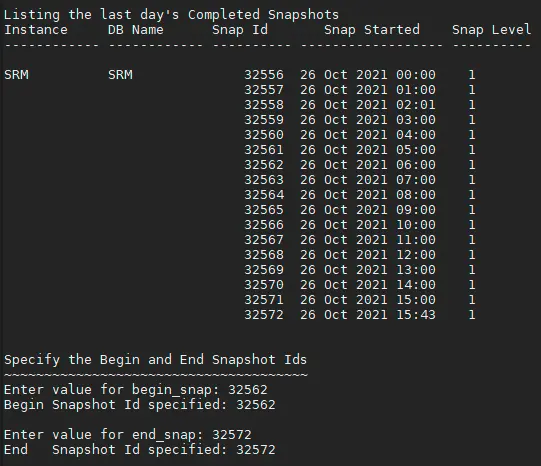The width and height of the screenshot is (541, 466).
Task: Click 'Begin Snapshot Id specified' line
Action: click(x=140, y=405)
